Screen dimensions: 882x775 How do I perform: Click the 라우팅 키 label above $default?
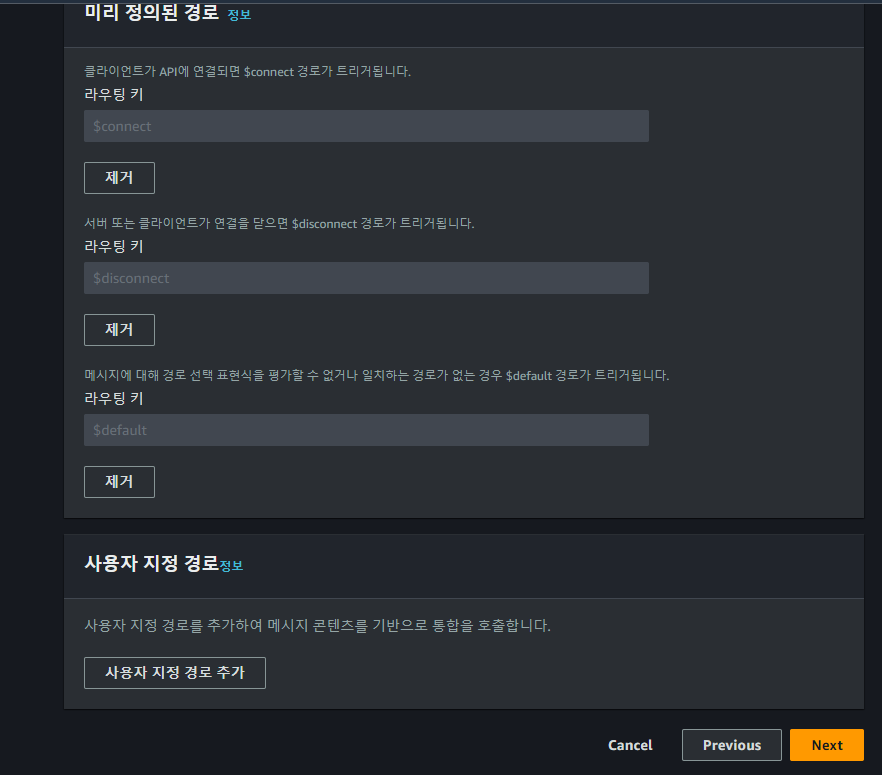tap(112, 398)
